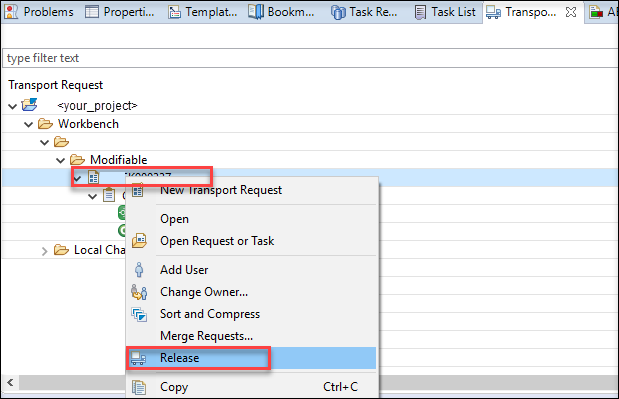Open the Templates tab

click(x=203, y=12)
